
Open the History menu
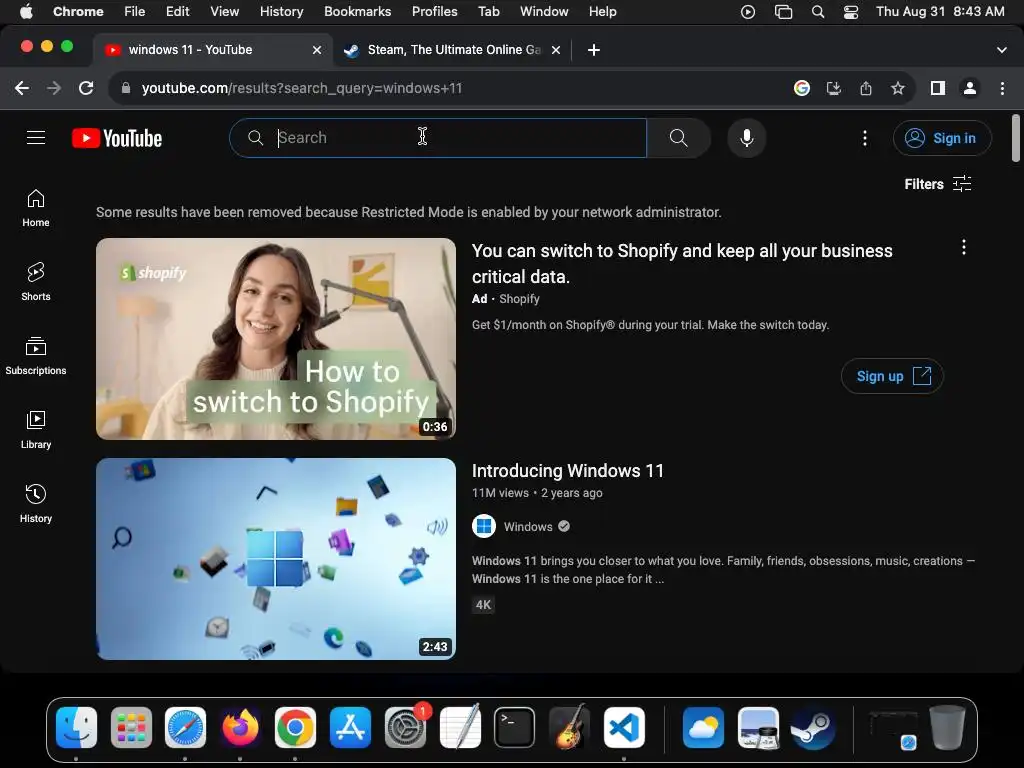(281, 12)
